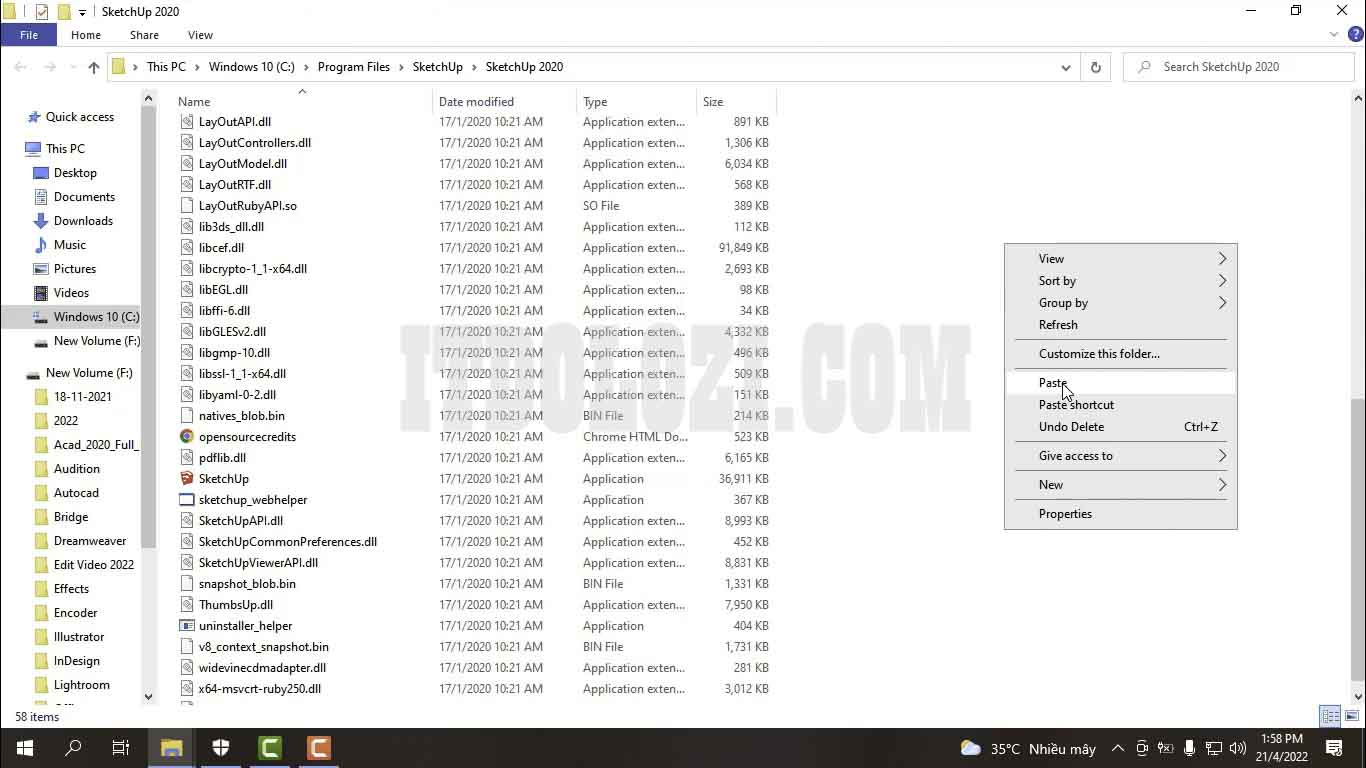Select Properties in the context menu
Image resolution: width=1366 pixels, height=768 pixels.
pyautogui.click(x=1065, y=514)
